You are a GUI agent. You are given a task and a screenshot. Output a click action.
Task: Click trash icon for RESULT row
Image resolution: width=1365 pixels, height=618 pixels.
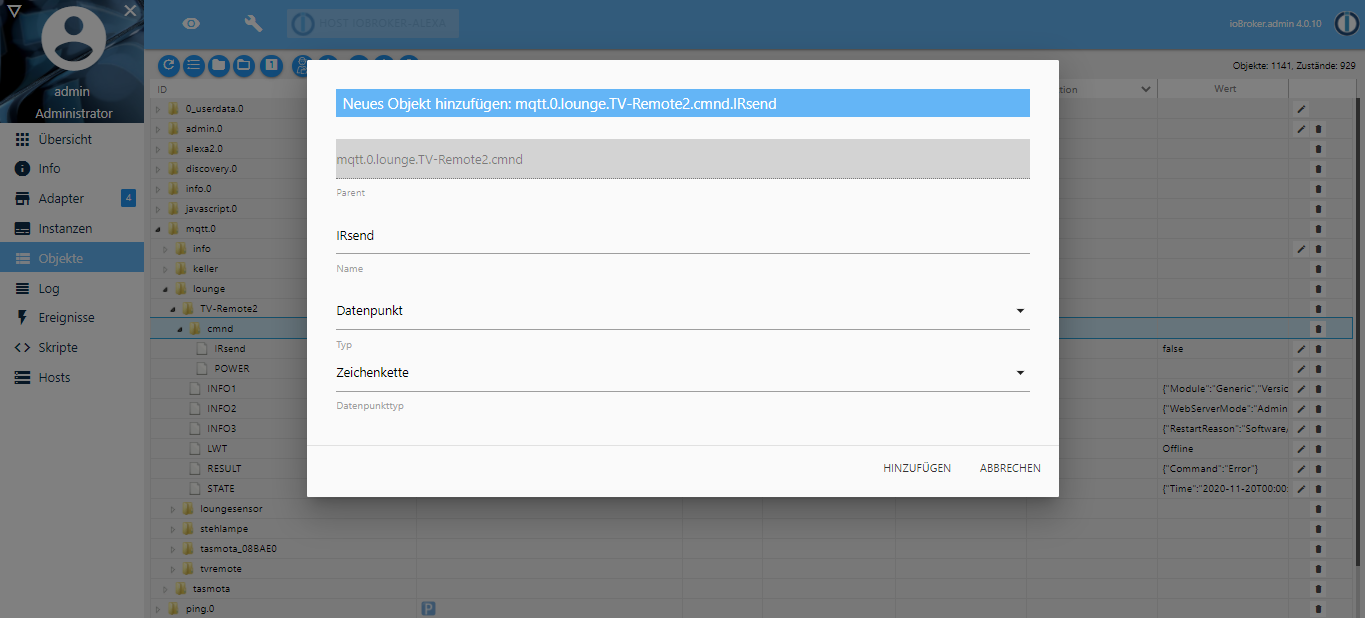(1318, 468)
